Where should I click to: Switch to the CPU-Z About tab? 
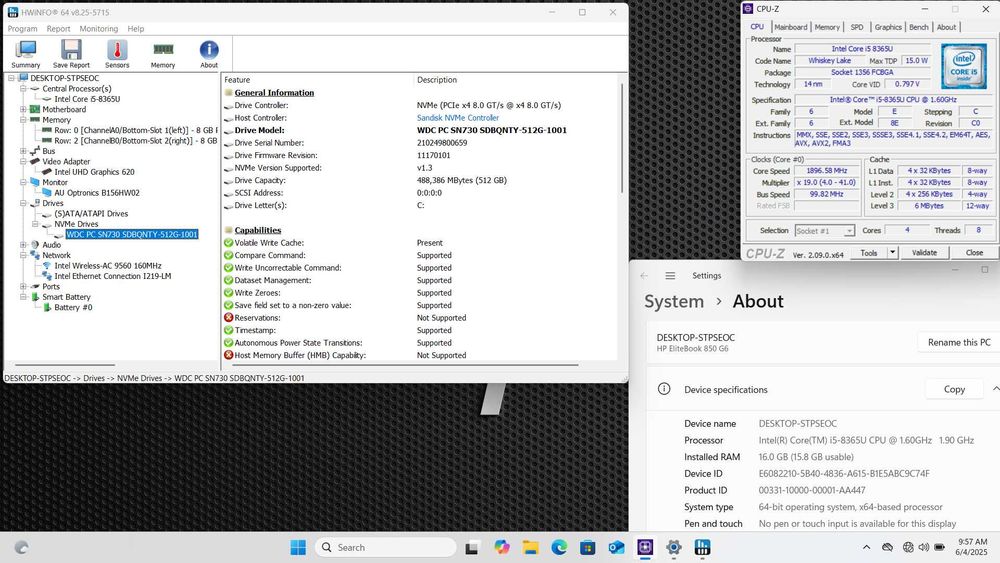click(x=946, y=27)
